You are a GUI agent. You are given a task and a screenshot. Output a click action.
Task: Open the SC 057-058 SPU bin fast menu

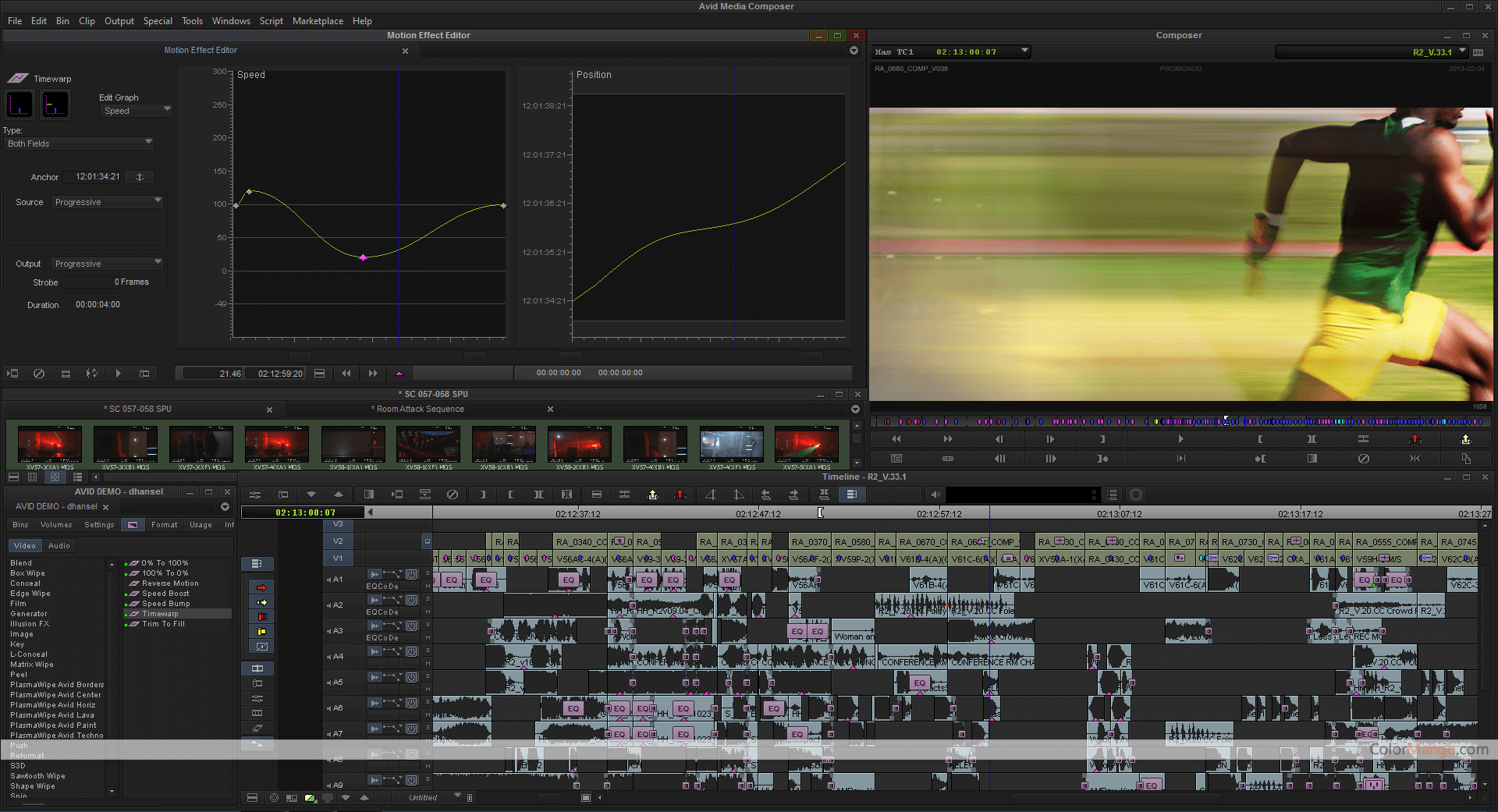point(855,410)
